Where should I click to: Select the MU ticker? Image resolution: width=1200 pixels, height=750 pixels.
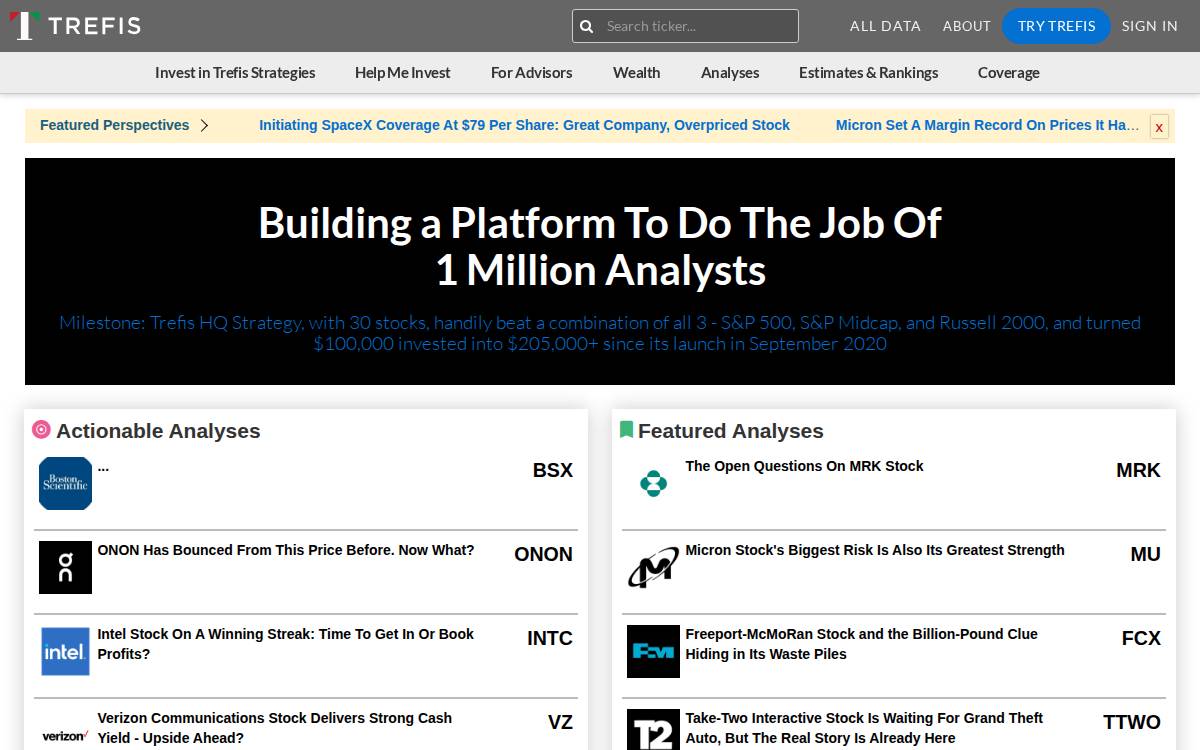1146,554
